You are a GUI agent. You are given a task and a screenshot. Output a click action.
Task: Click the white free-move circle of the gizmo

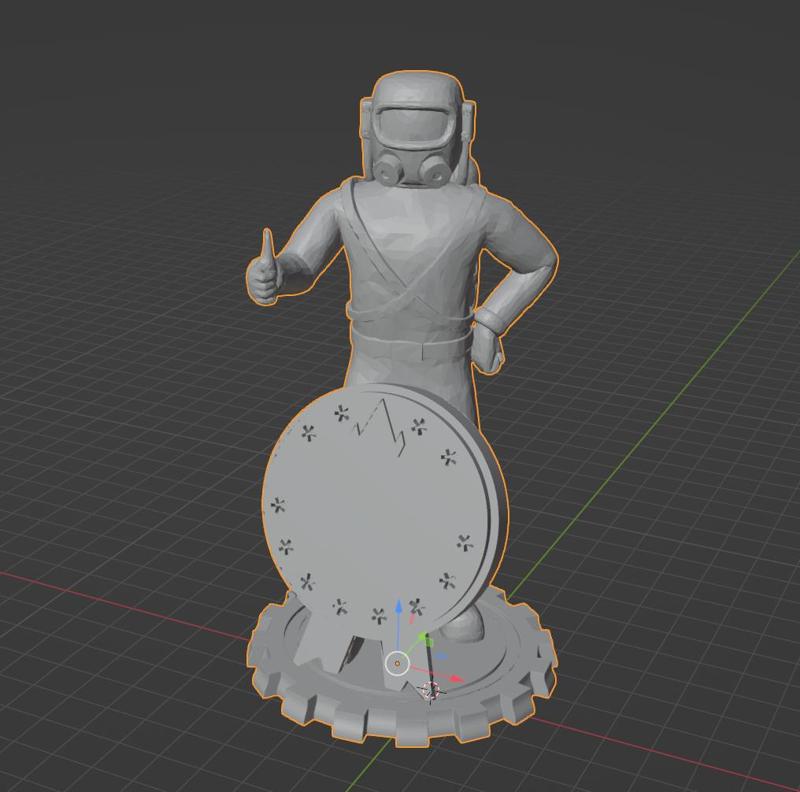click(397, 664)
